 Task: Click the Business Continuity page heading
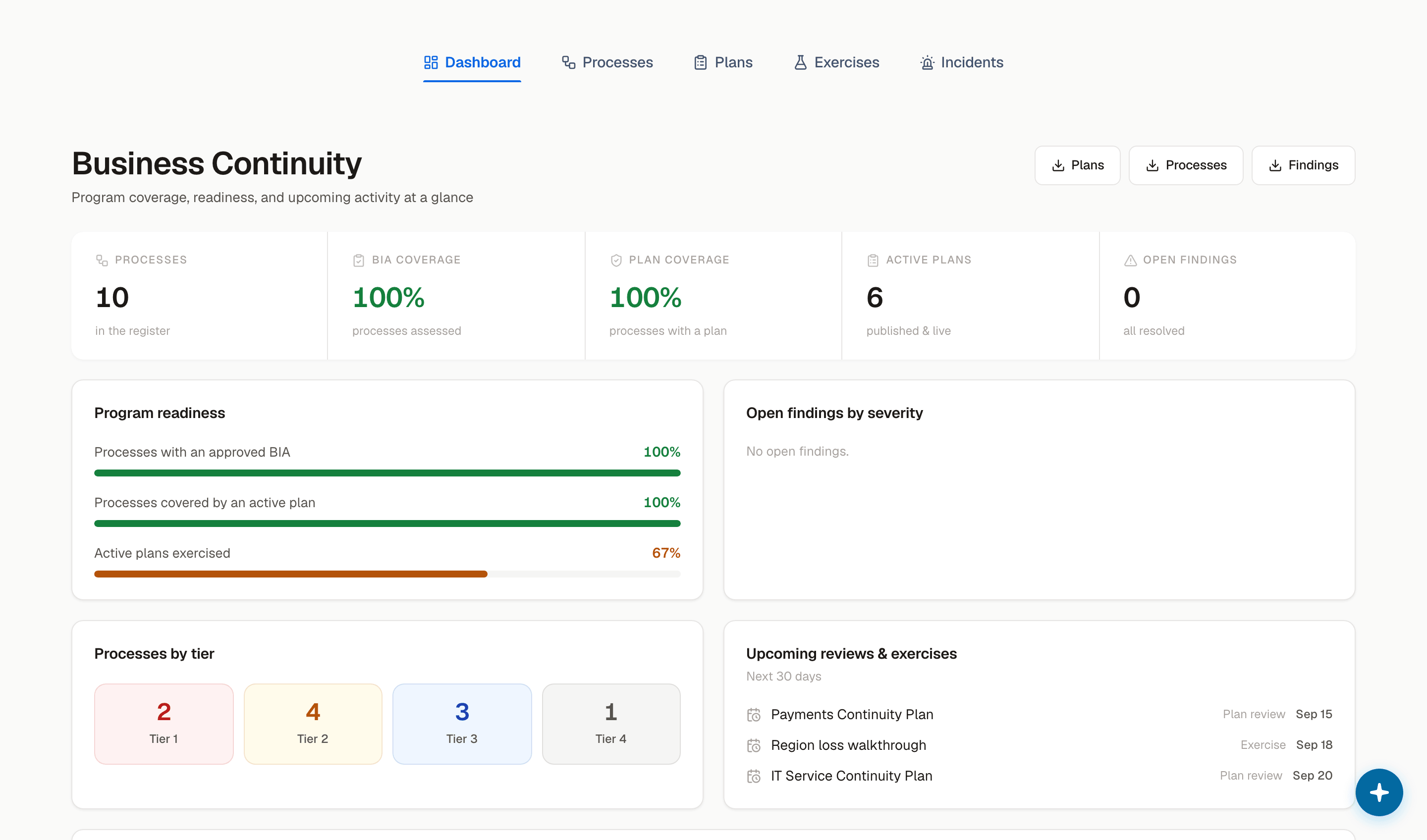(x=217, y=163)
